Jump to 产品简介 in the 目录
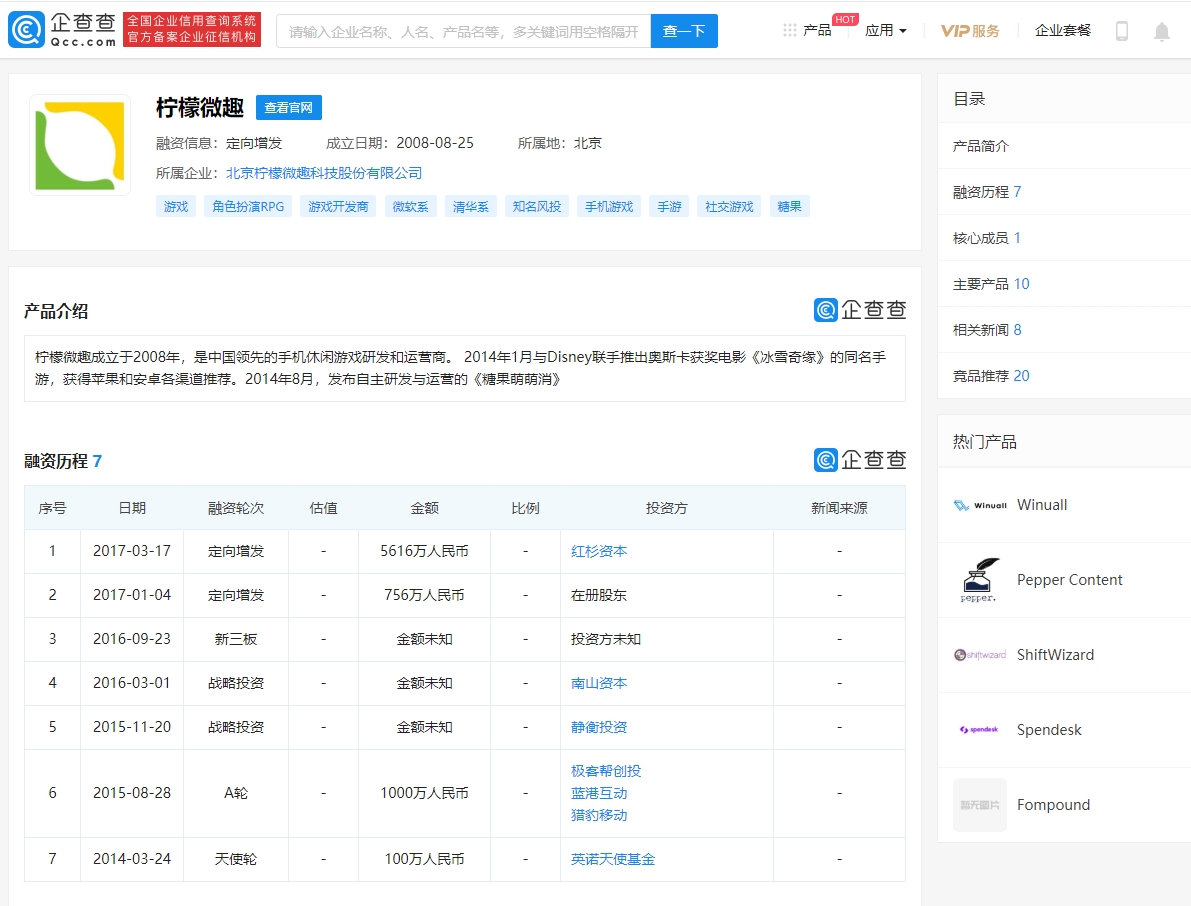Viewport: 1191px width, 906px height. coord(981,146)
